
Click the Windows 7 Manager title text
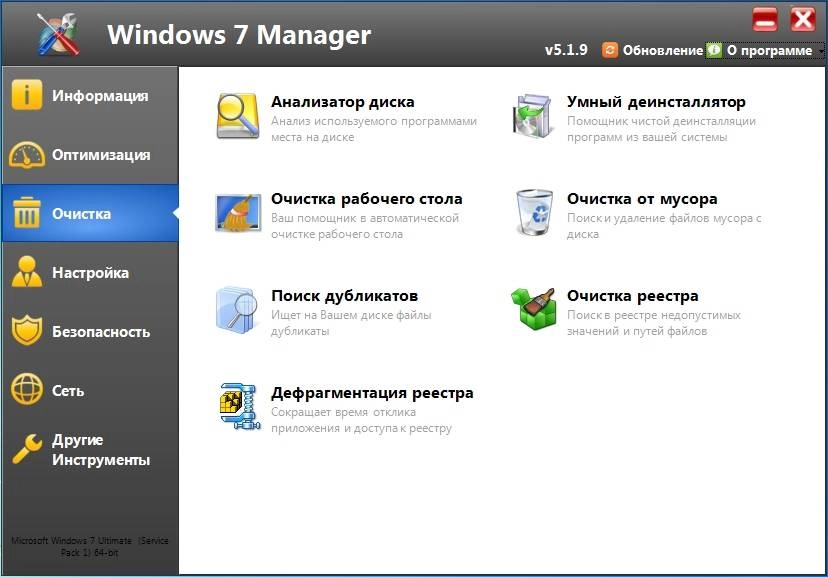click(x=239, y=35)
